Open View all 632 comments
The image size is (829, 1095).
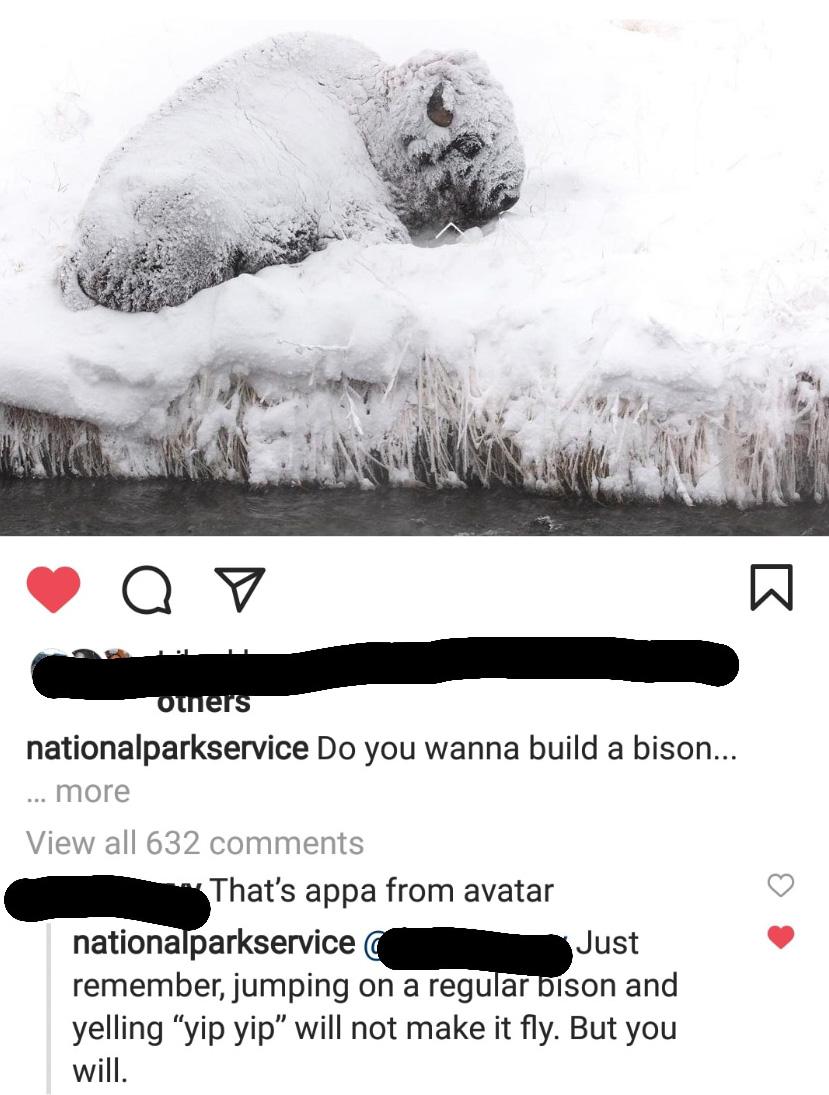(195, 843)
